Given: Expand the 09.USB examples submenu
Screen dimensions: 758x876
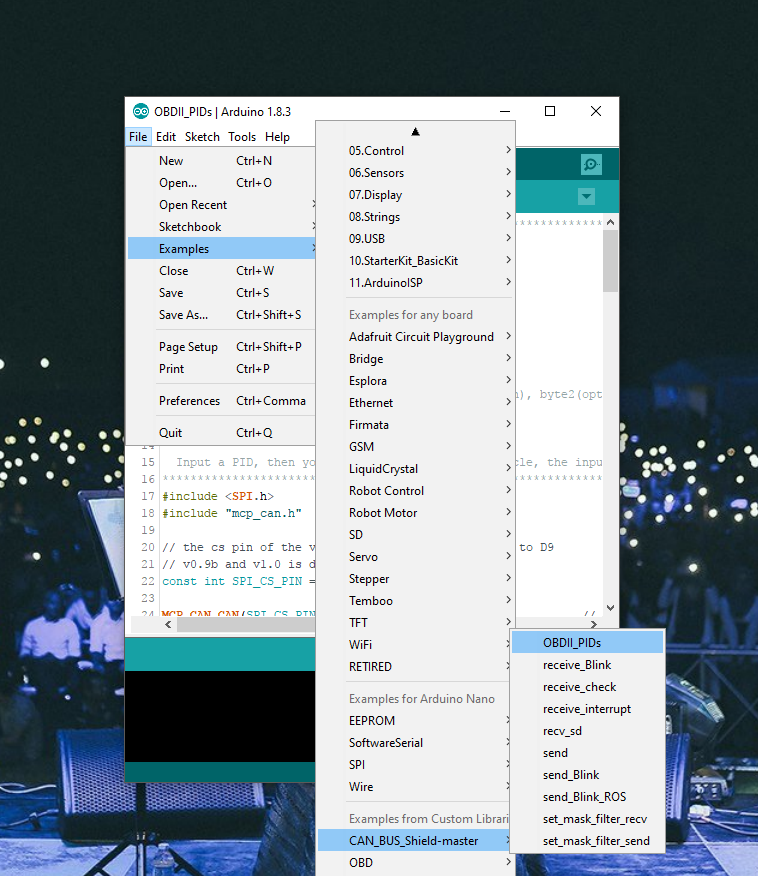Looking at the screenshot, I should (415, 239).
